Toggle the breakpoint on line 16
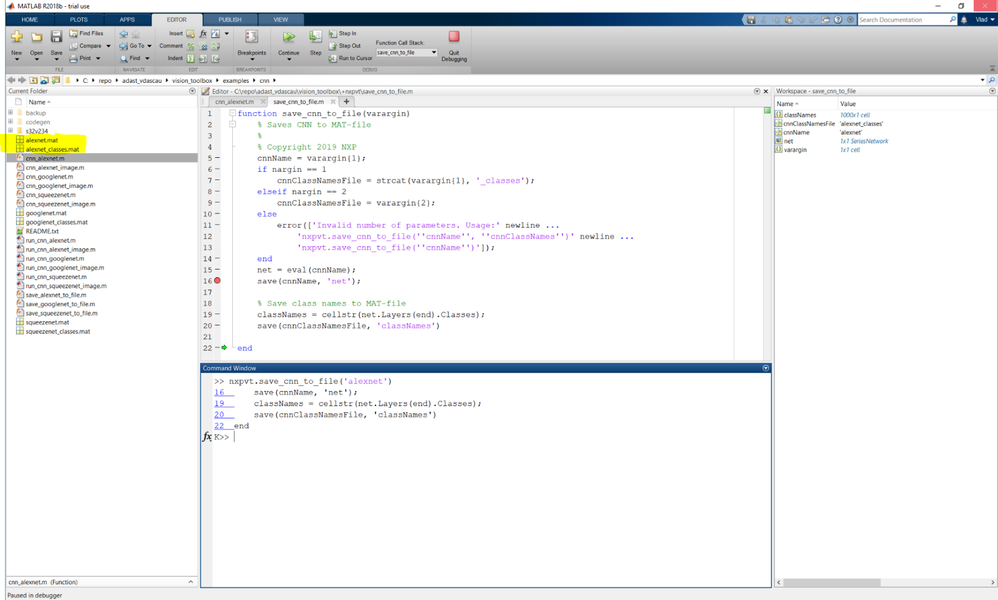This screenshot has width=998, height=600. point(217,281)
